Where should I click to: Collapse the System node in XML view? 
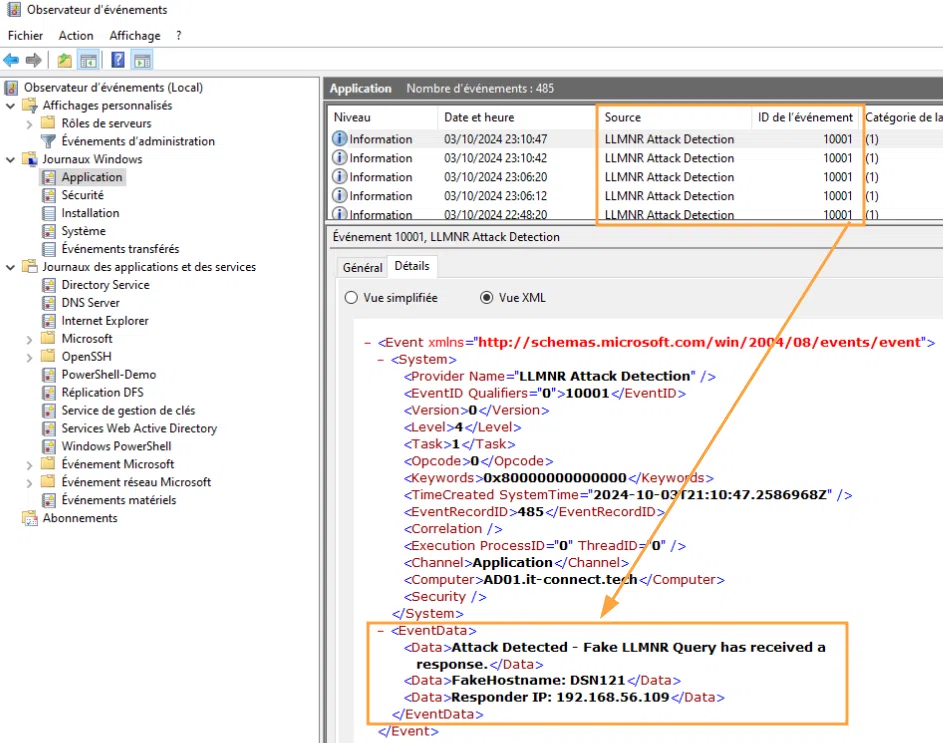click(x=382, y=360)
